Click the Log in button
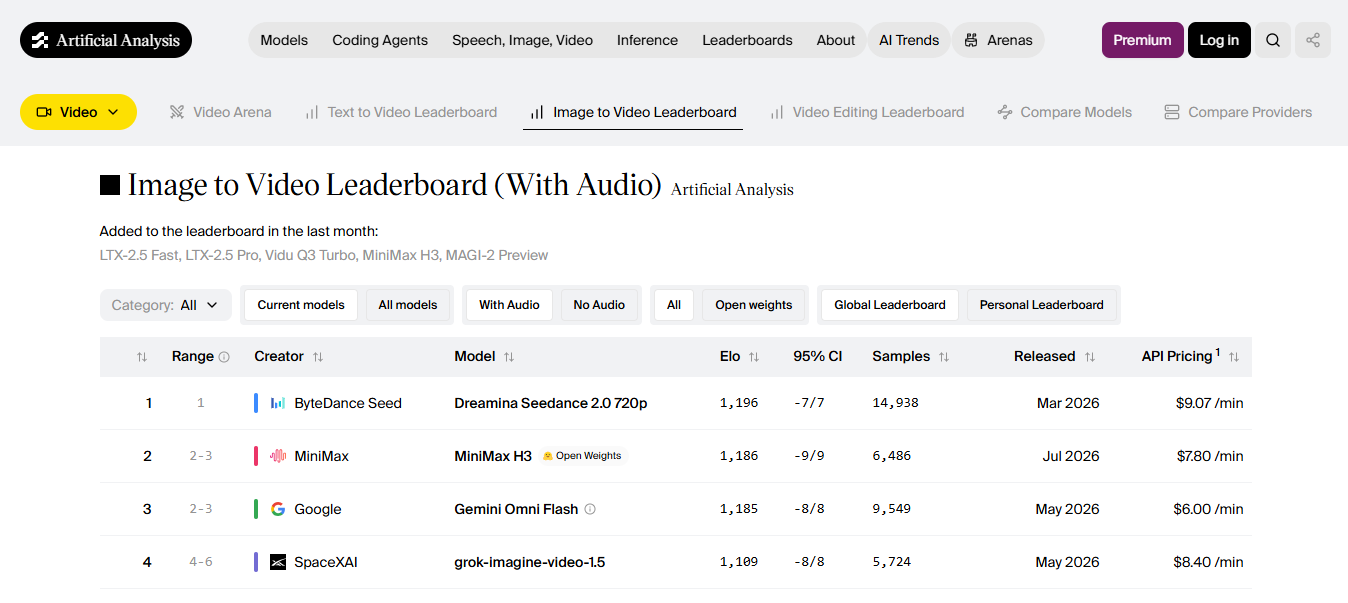This screenshot has height=603, width=1348. (x=1219, y=40)
